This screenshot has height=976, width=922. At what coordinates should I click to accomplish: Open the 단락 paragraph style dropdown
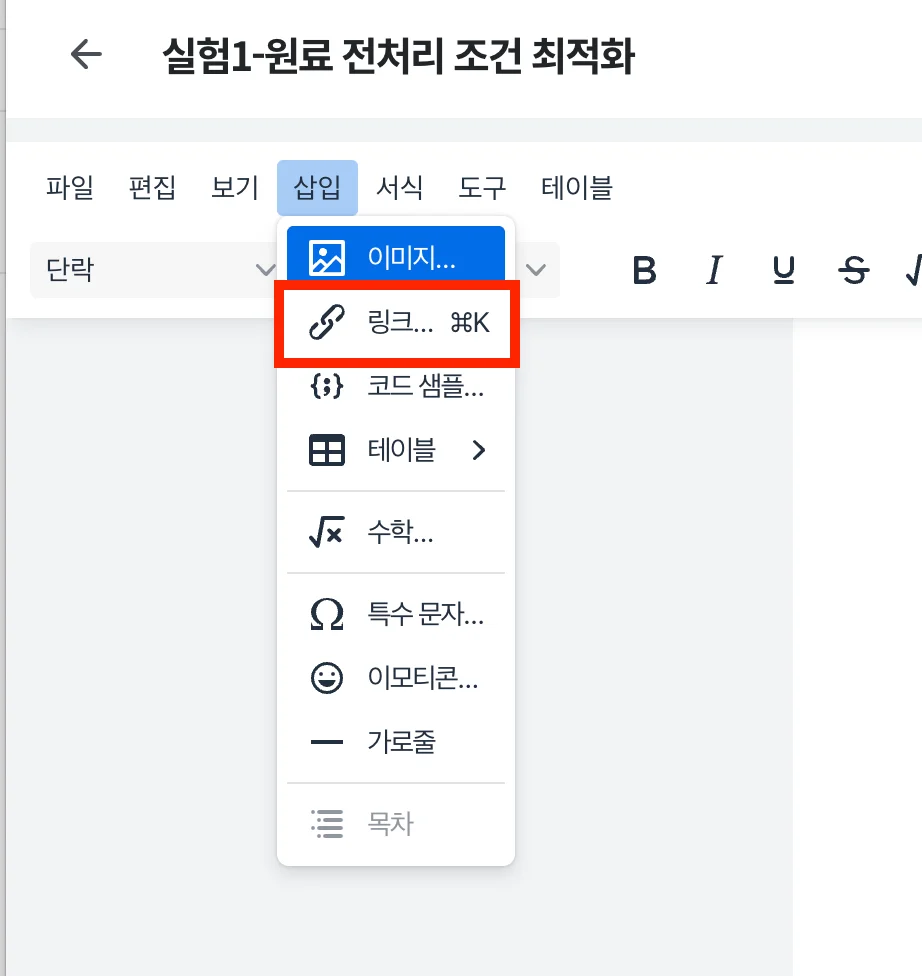click(150, 268)
